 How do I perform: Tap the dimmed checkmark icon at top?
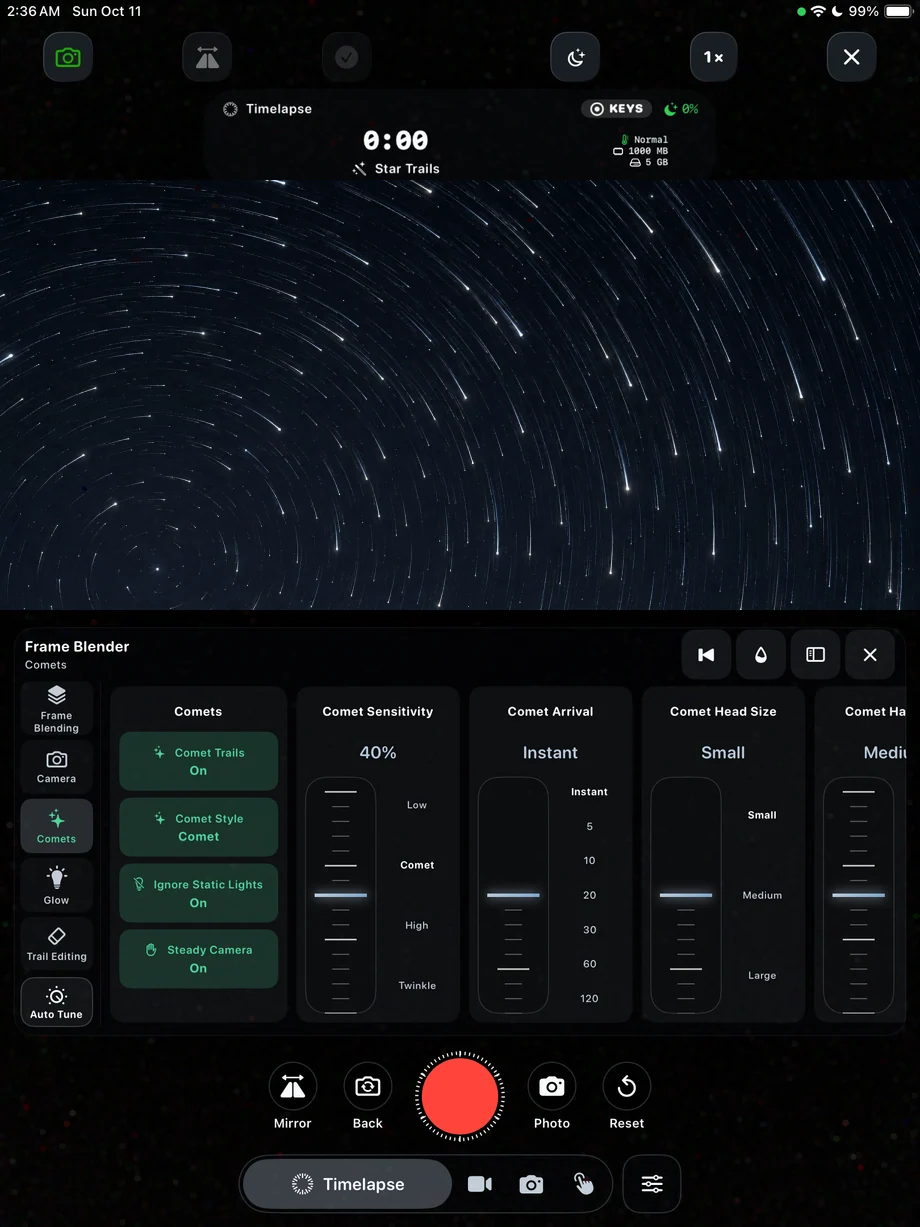[347, 57]
